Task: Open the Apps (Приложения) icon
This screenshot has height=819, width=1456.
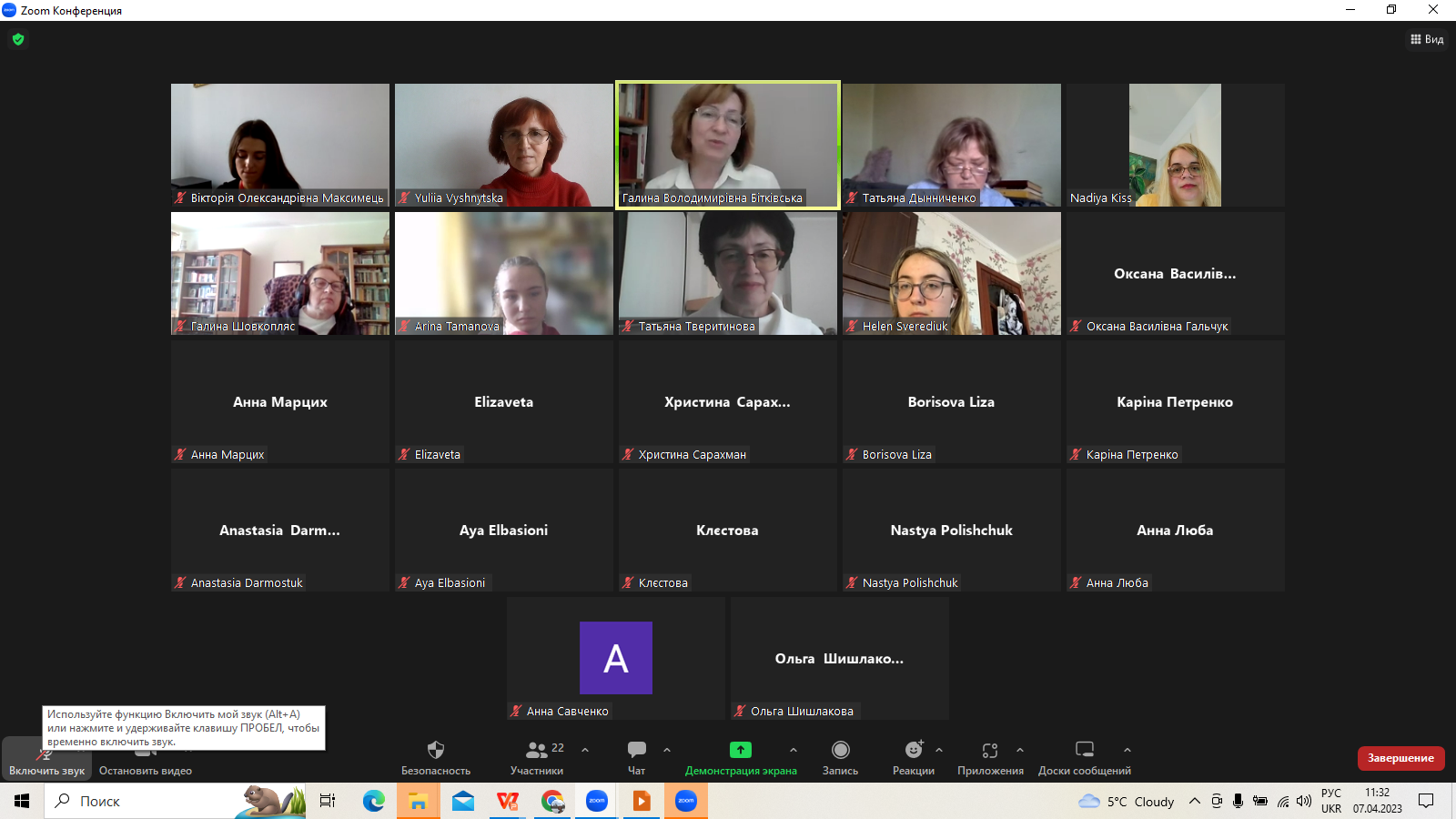Action: tap(989, 751)
